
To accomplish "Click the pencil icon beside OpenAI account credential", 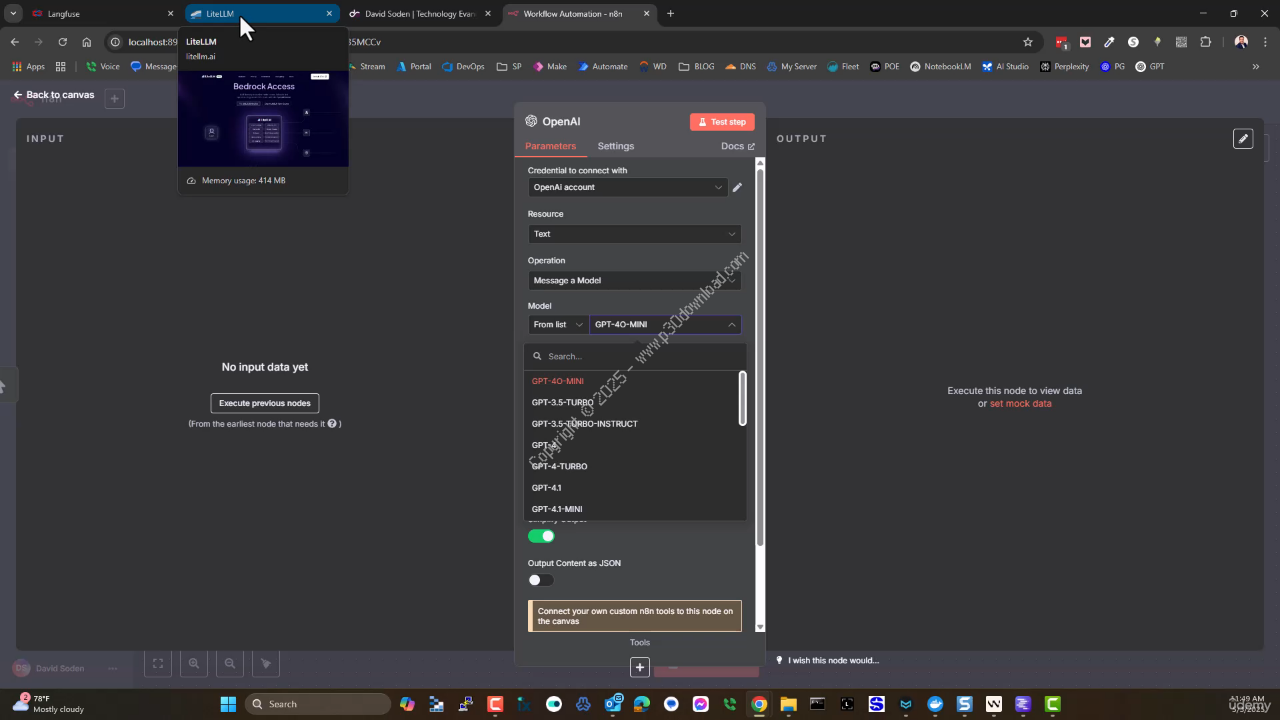I will coord(737,187).
